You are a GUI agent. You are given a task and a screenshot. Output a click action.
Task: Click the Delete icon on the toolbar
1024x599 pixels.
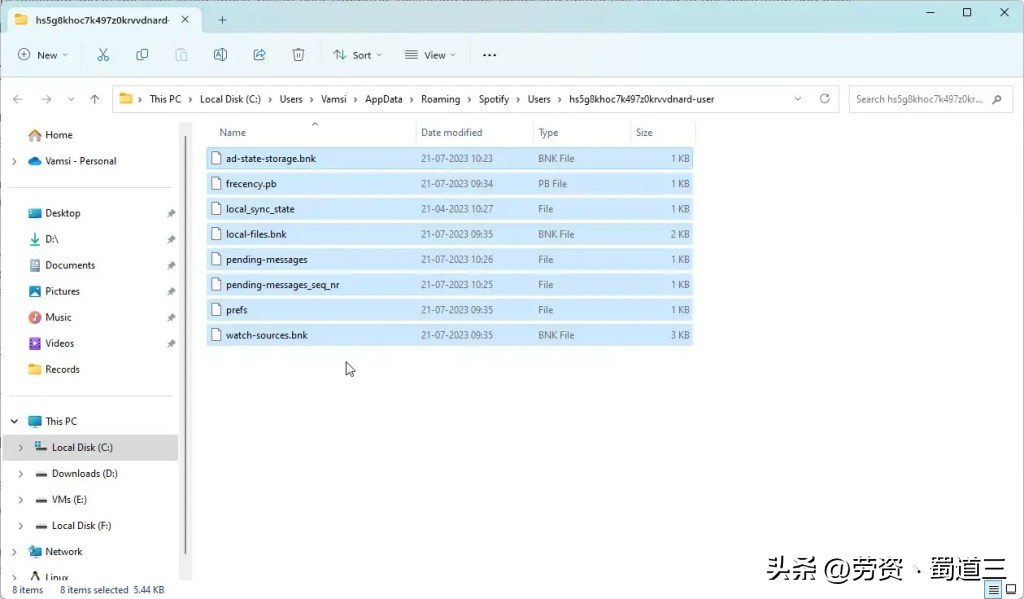click(297, 55)
